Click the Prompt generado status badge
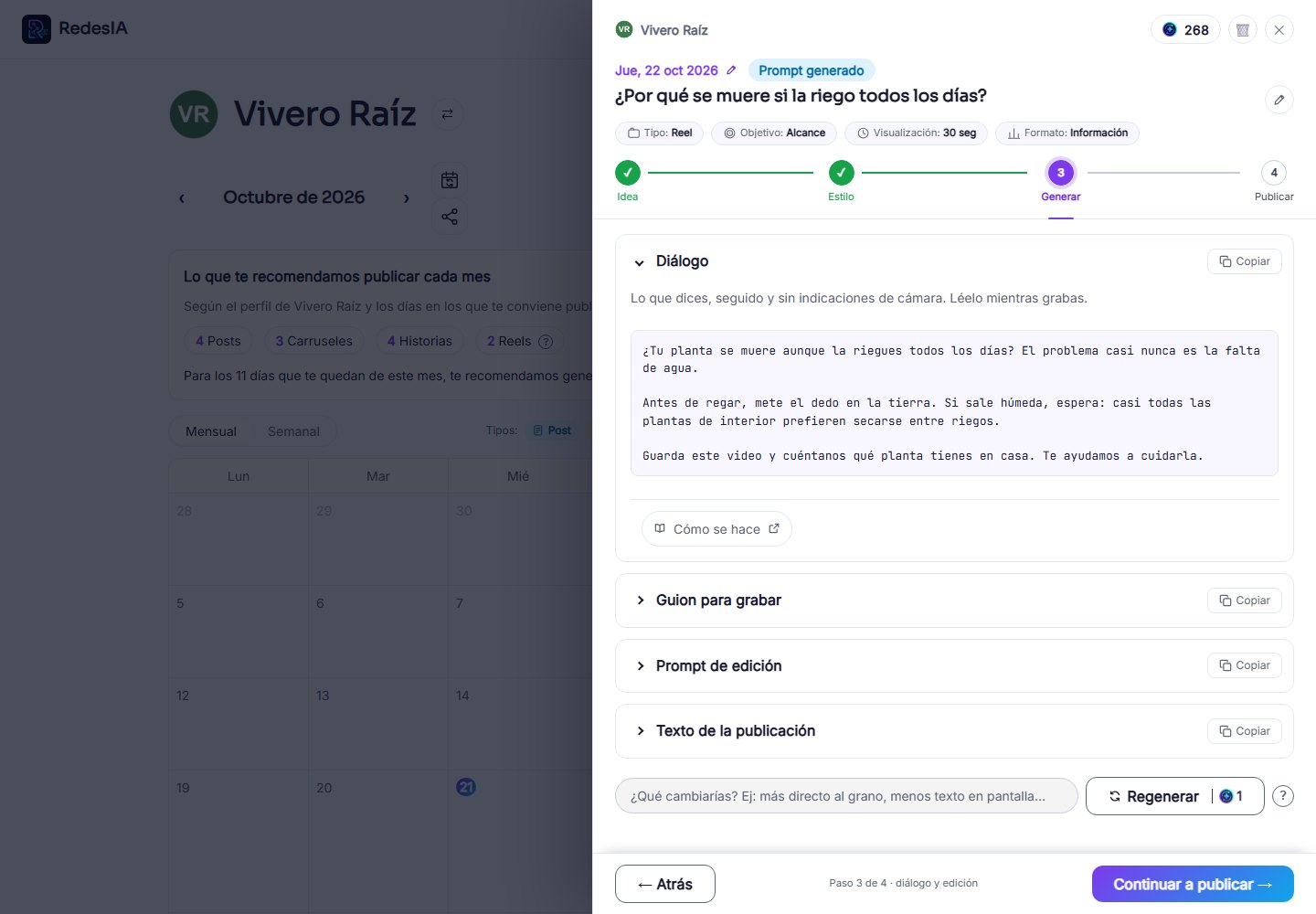1316x914 pixels. pyautogui.click(x=812, y=70)
